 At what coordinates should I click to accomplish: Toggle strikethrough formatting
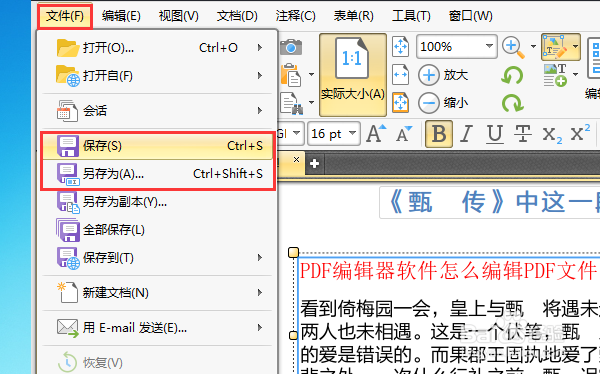tap(522, 134)
